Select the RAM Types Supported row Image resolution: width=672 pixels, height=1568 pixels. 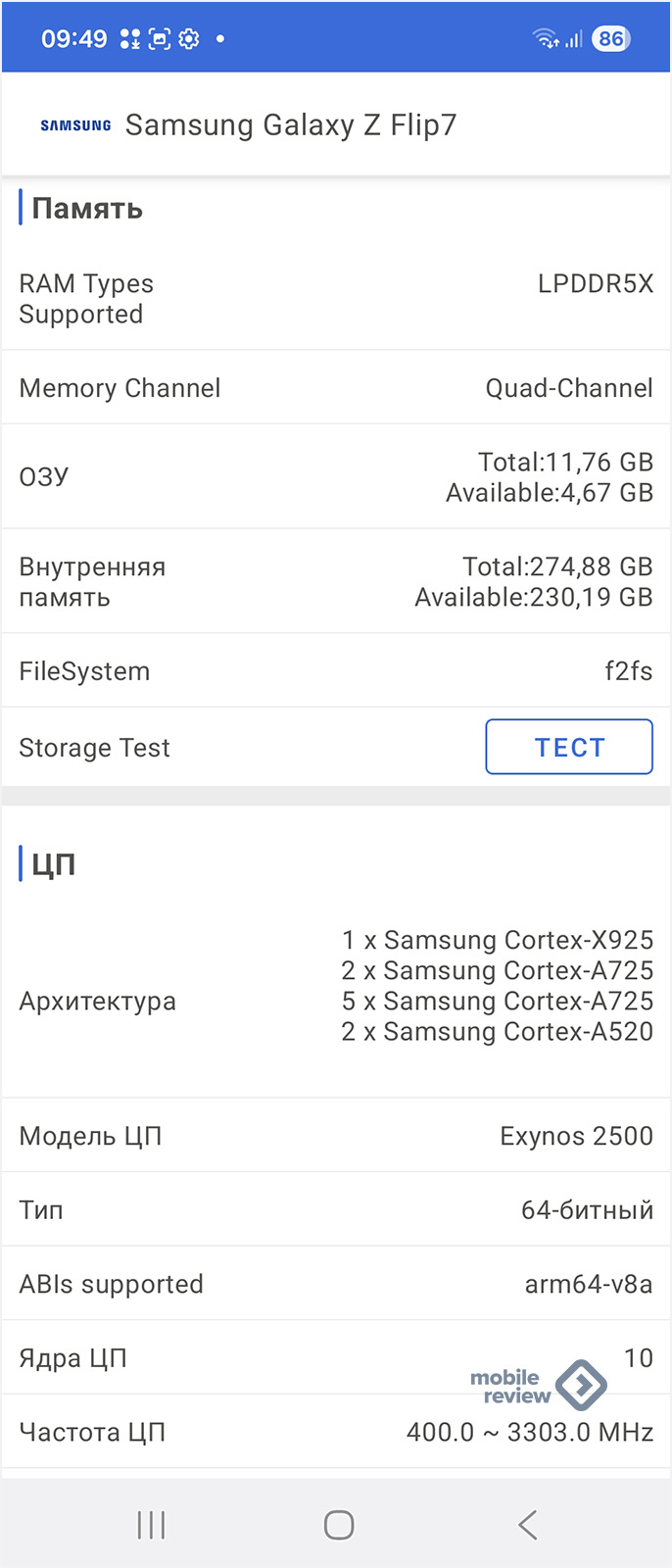coord(336,299)
